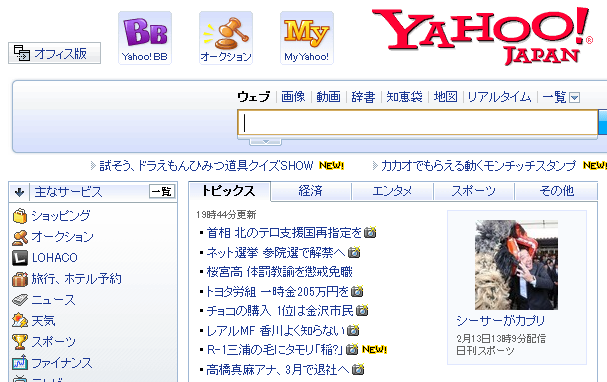Click the スポーツ trophy icon
Viewport: 607px width, 382px height.
click(x=20, y=342)
